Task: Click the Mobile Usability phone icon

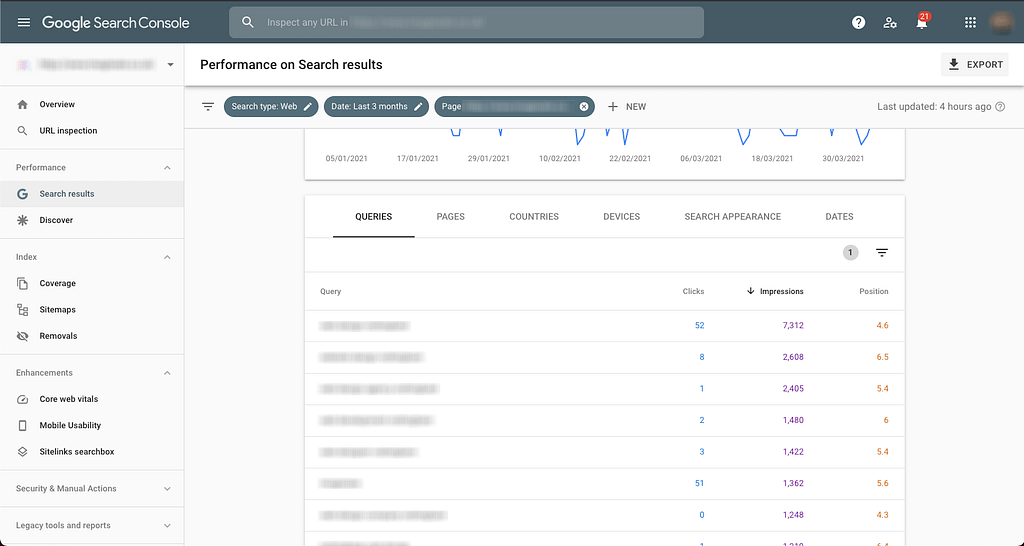Action: 22,425
